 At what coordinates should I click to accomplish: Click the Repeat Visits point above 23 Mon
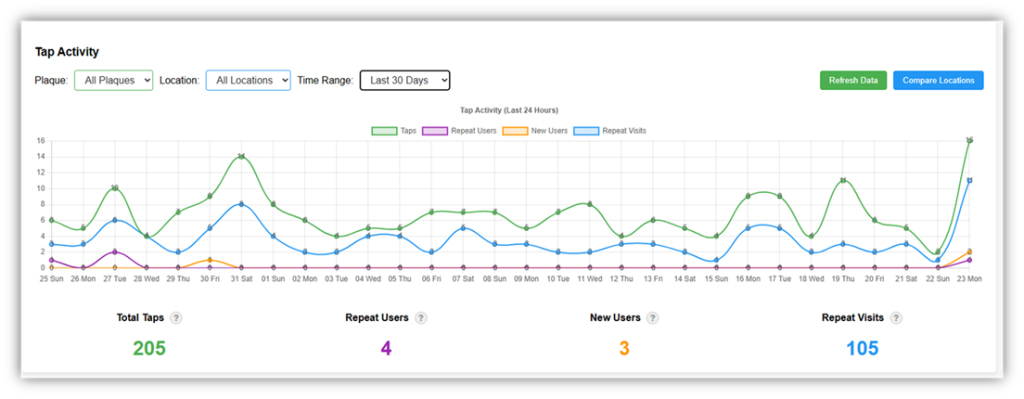pyautogui.click(x=970, y=180)
